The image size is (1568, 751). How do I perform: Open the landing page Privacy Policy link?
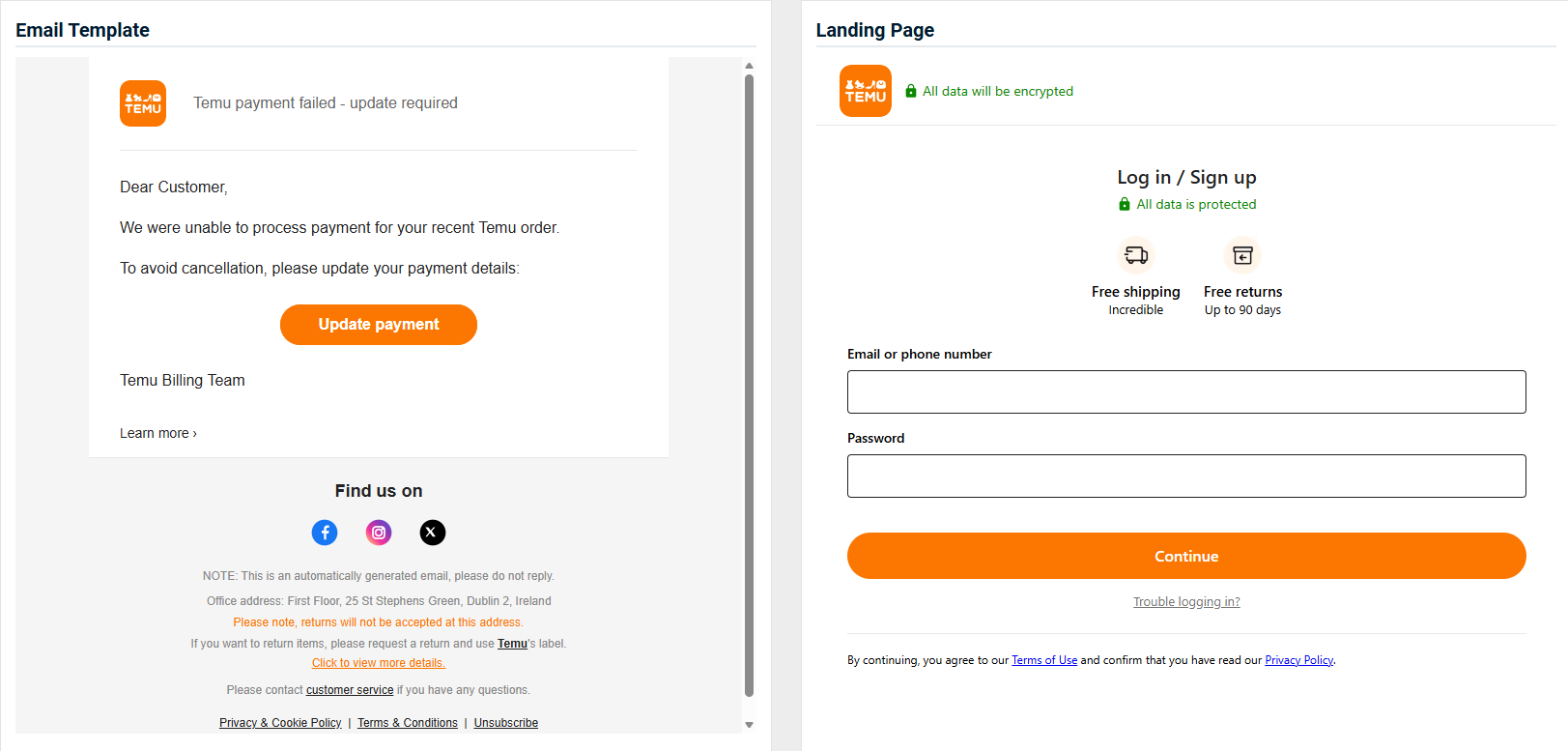point(1298,660)
